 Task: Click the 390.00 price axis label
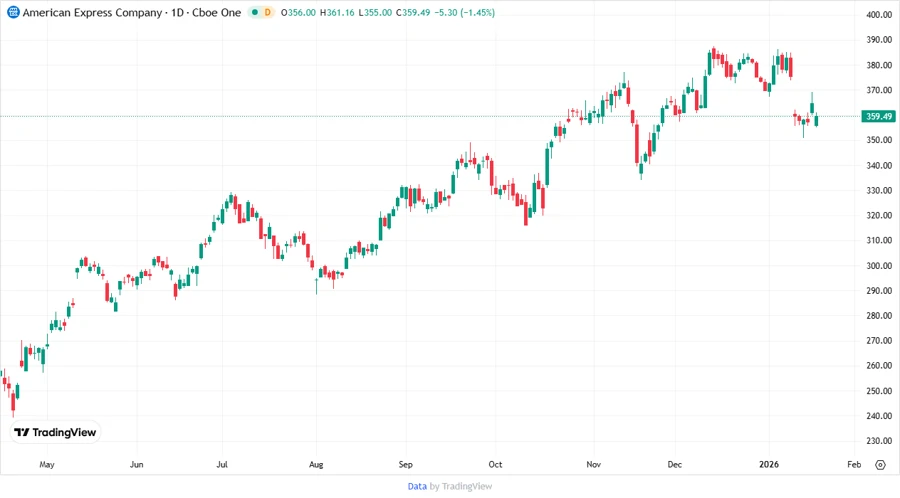(879, 40)
